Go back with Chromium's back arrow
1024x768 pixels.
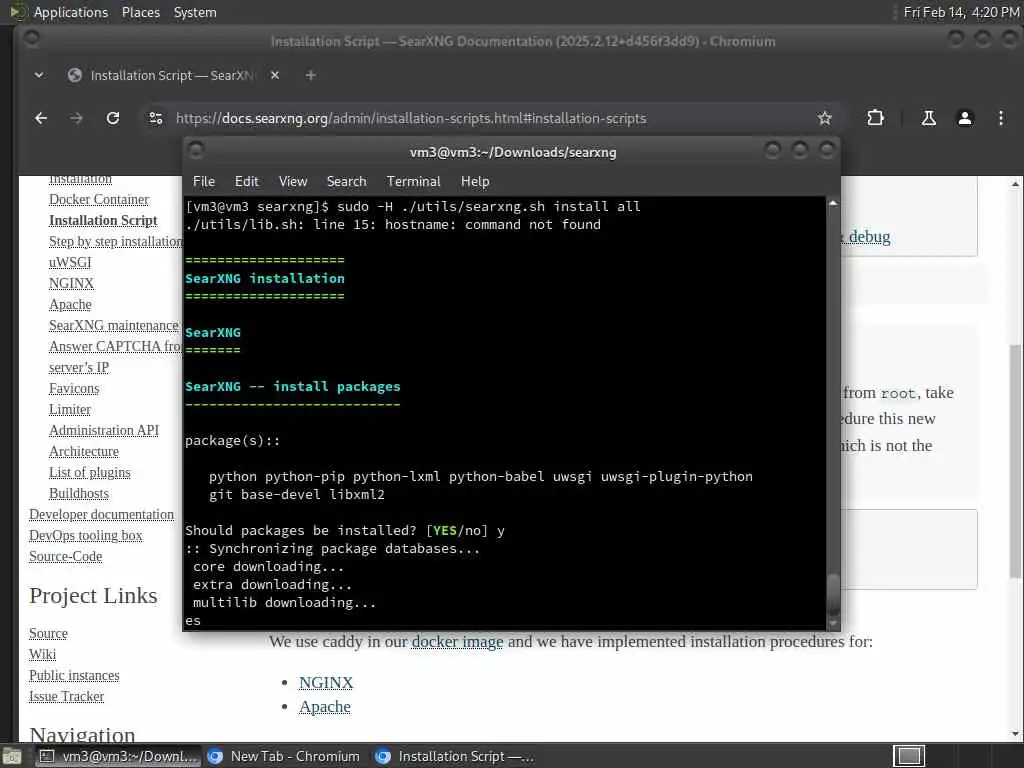40,118
